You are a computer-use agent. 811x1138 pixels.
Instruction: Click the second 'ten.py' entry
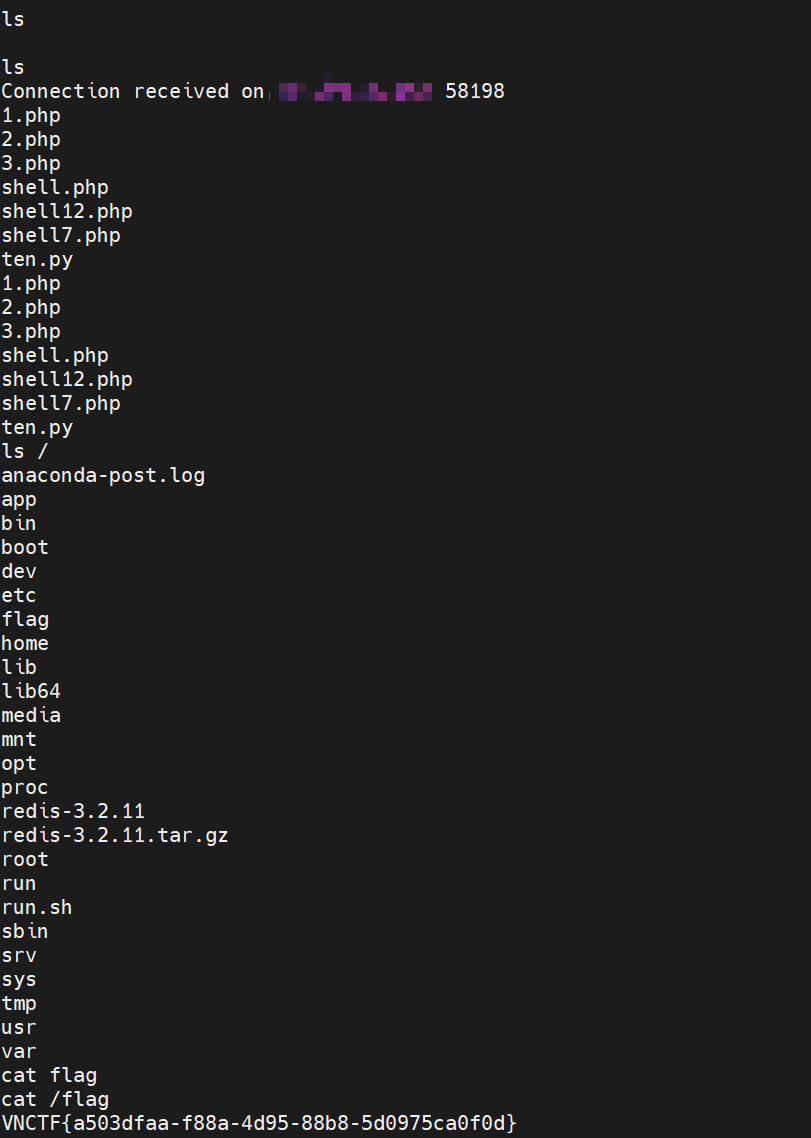coord(37,427)
